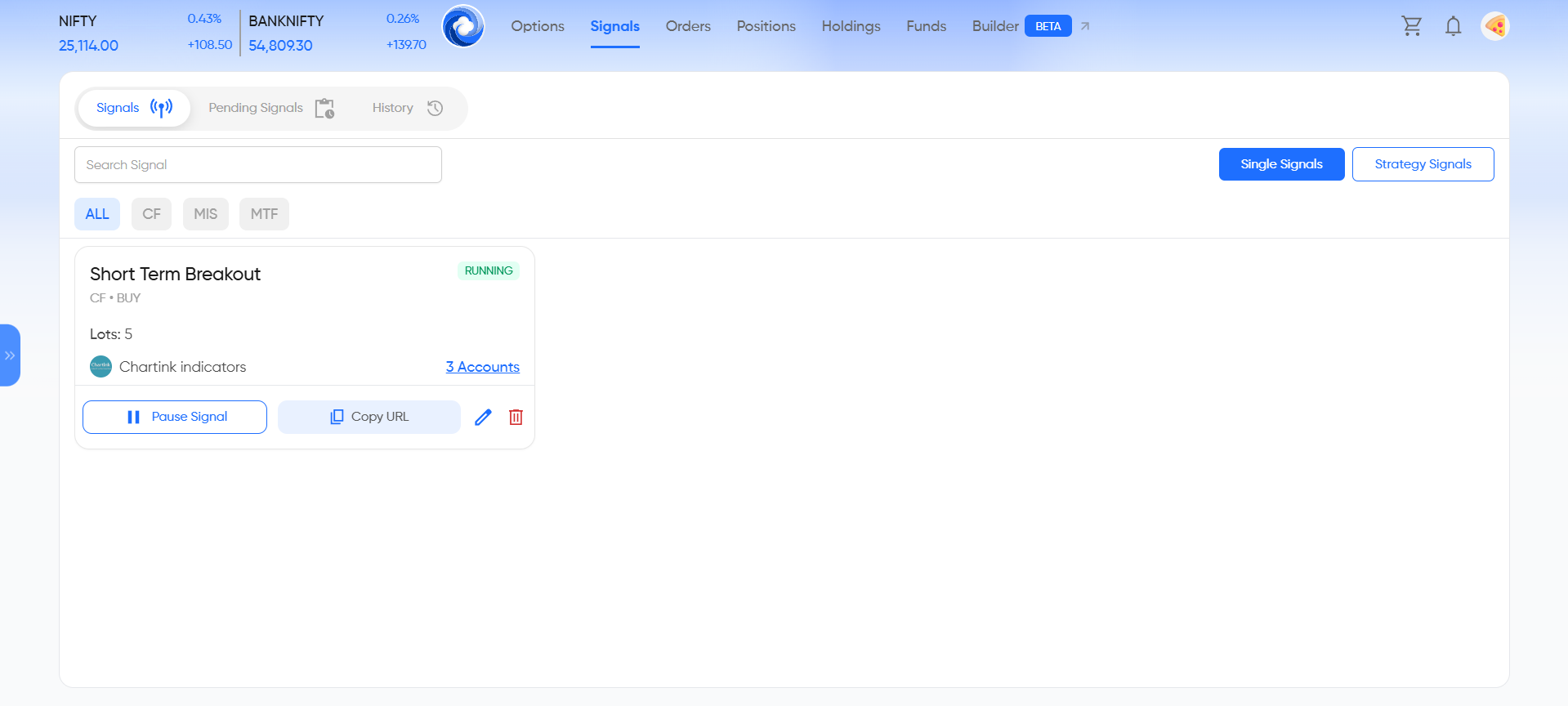
Task: Go to Positions in top navigation
Action: click(x=766, y=26)
